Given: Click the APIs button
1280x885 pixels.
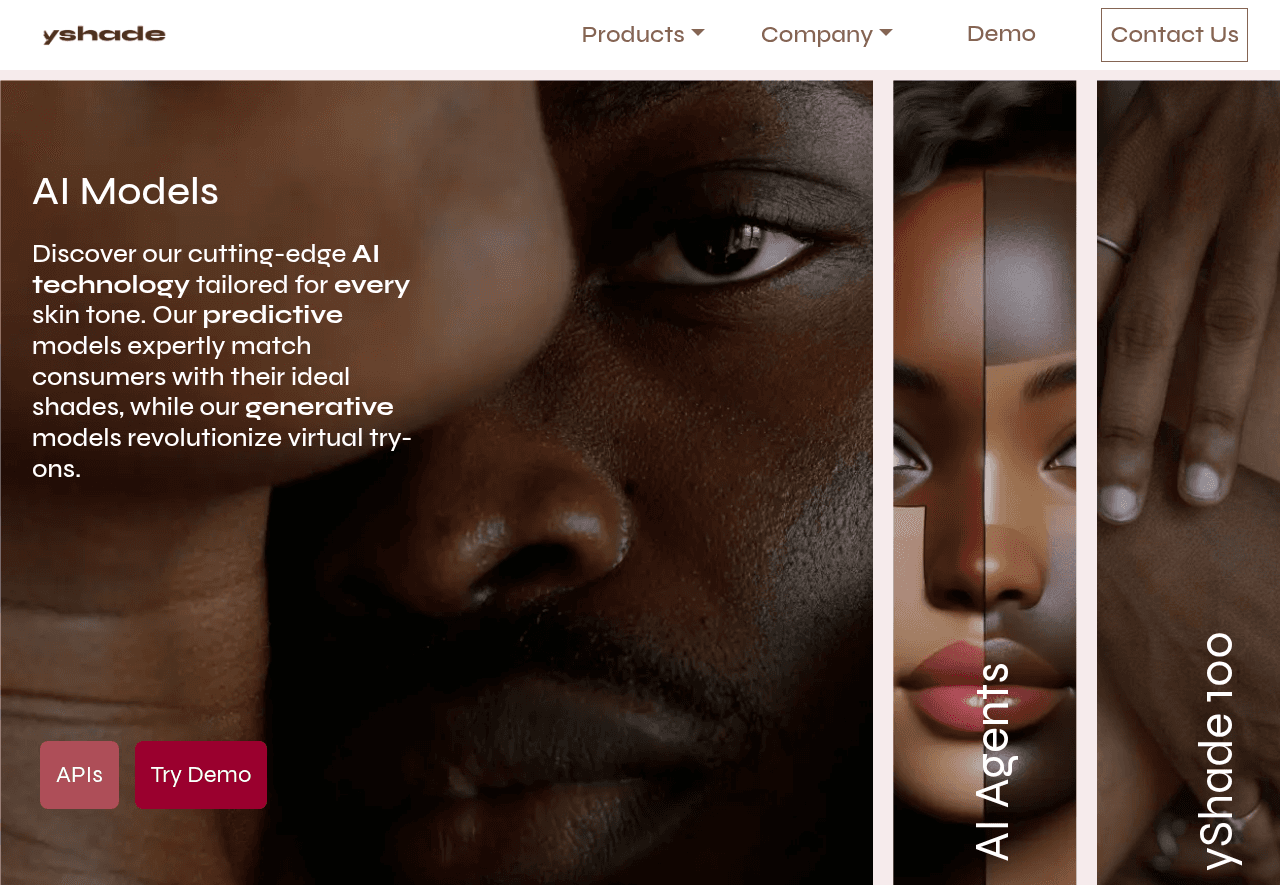Looking at the screenshot, I should click(79, 775).
